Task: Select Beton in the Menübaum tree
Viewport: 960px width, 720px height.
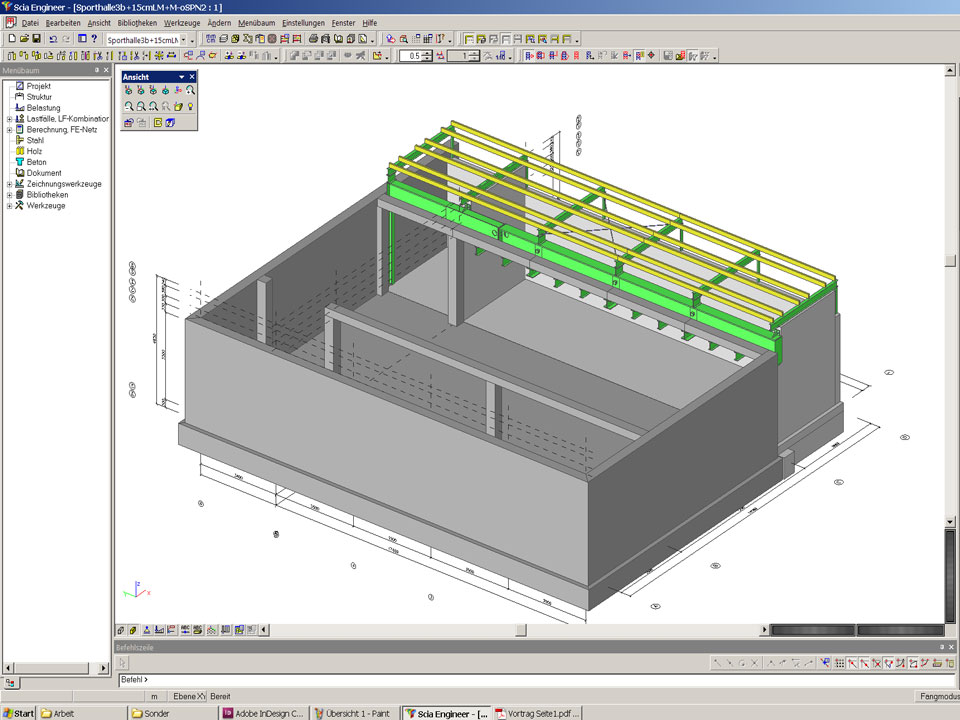Action: coord(36,162)
